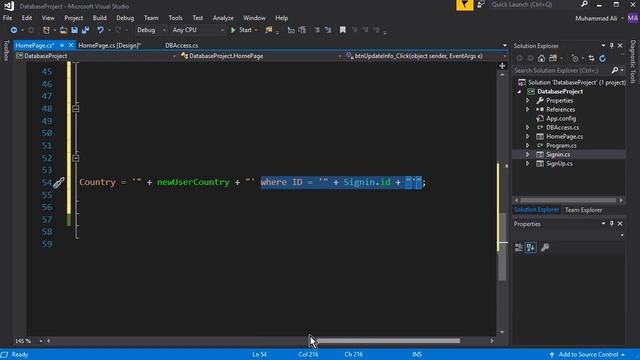Collapse code block at line 48
The height and width of the screenshot is (360, 640).
(76, 109)
